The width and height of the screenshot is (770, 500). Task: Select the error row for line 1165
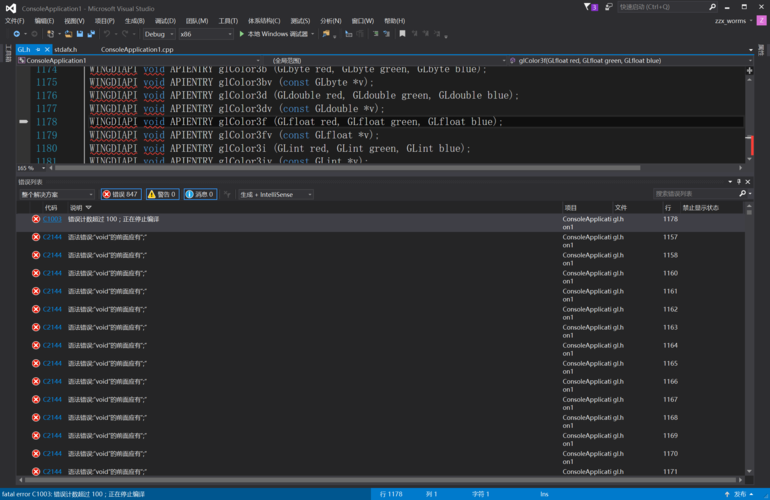tap(381, 367)
